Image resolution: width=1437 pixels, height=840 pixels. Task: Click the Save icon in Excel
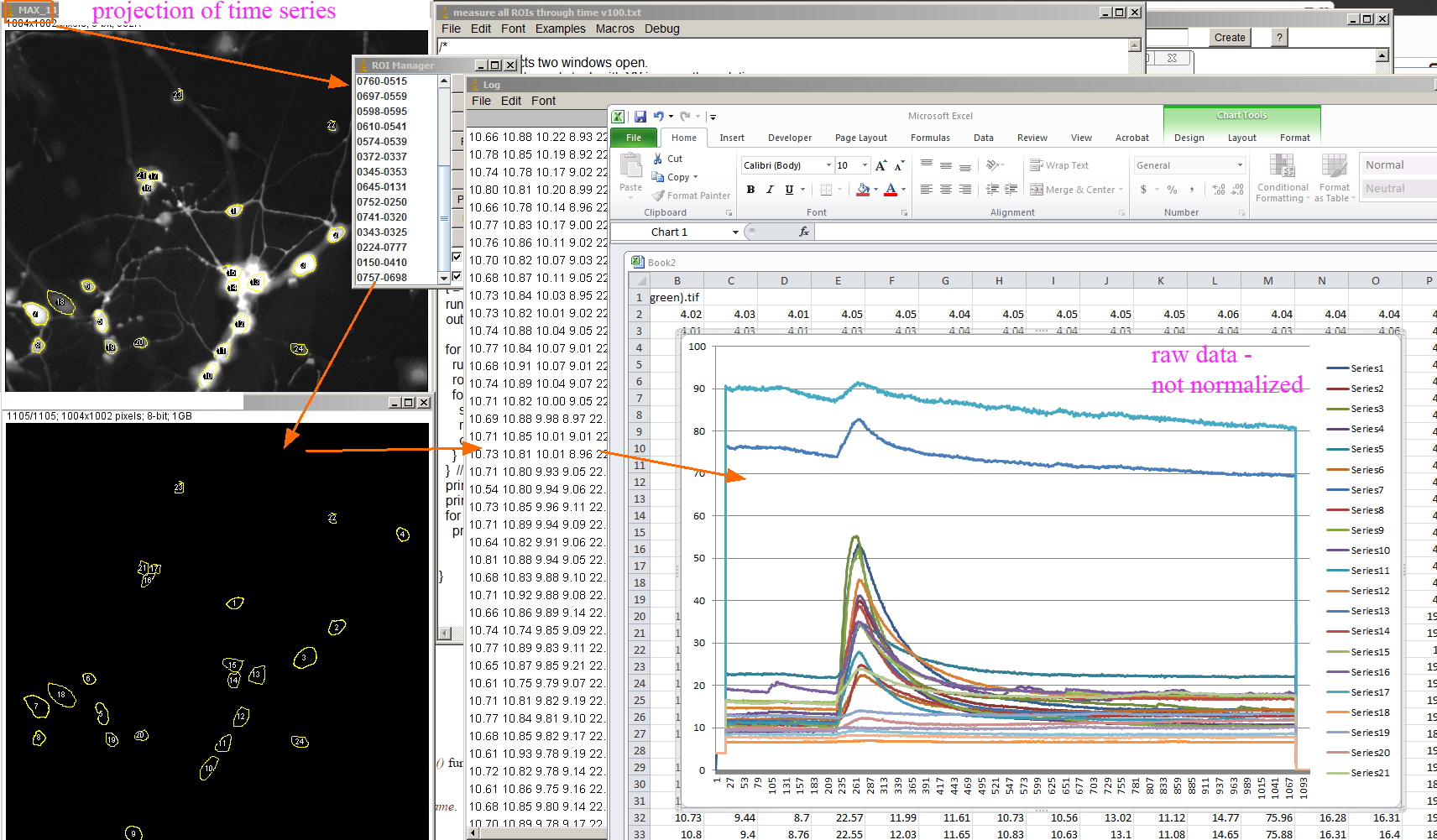[640, 117]
